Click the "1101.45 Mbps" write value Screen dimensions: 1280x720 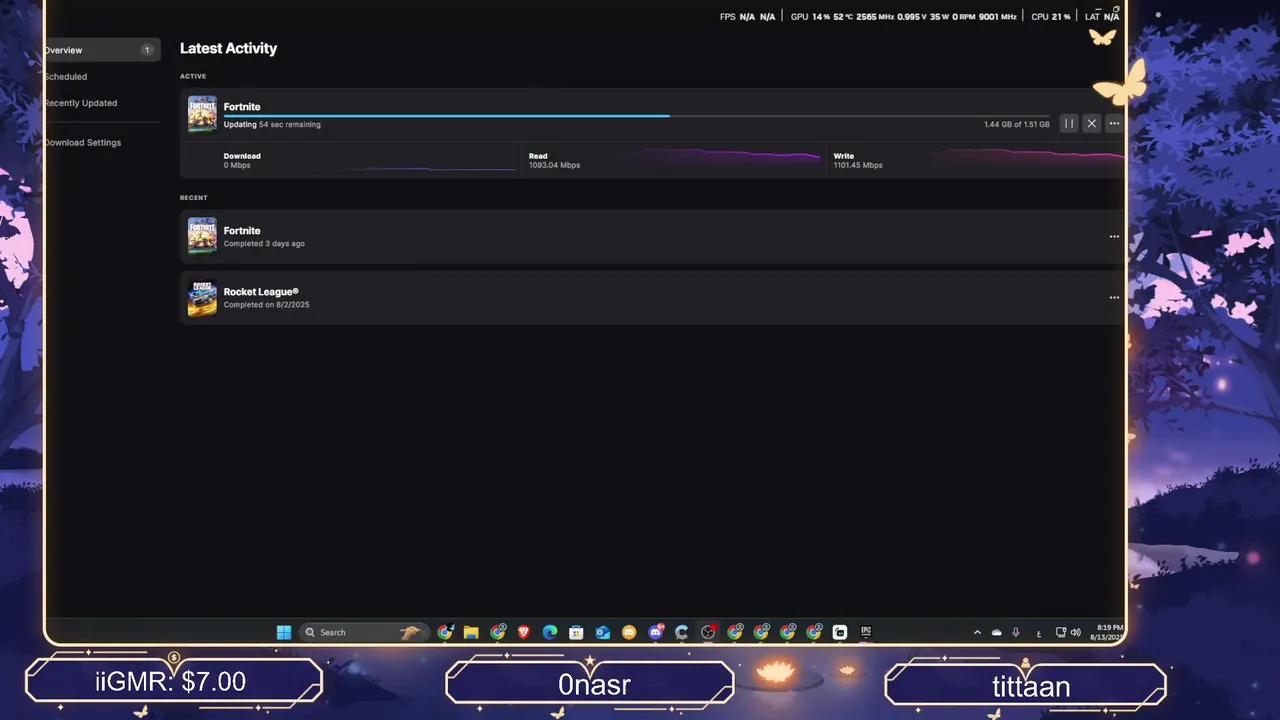tap(858, 165)
